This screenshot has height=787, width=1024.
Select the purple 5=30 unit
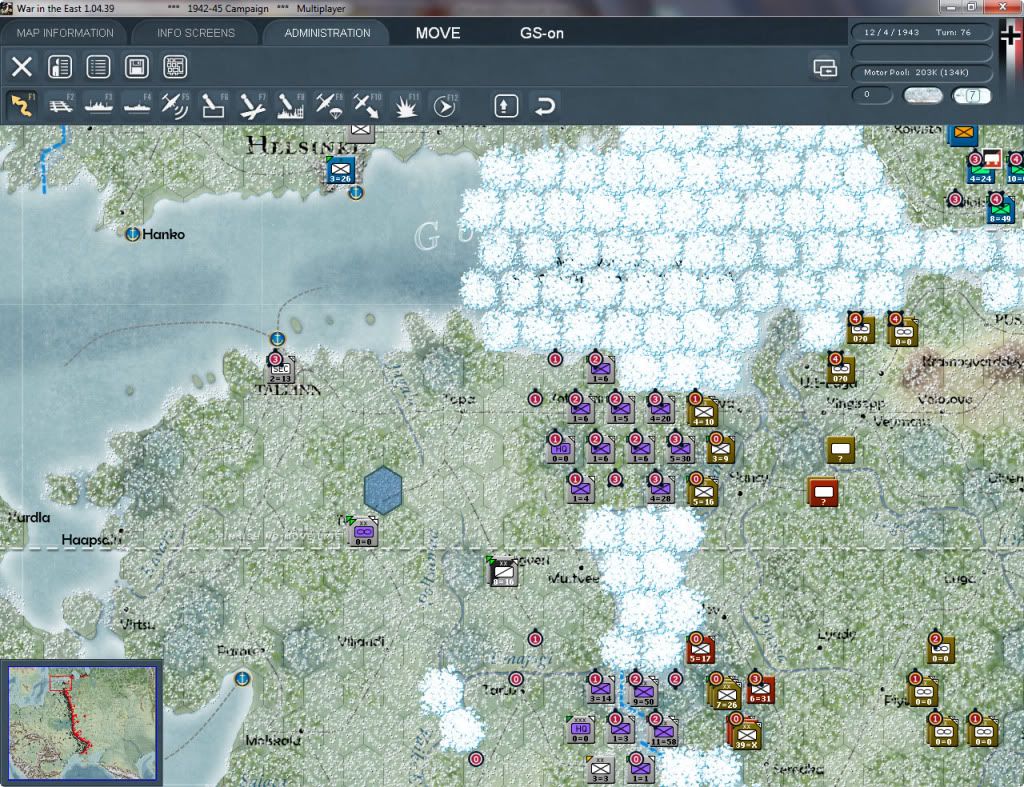click(x=680, y=449)
